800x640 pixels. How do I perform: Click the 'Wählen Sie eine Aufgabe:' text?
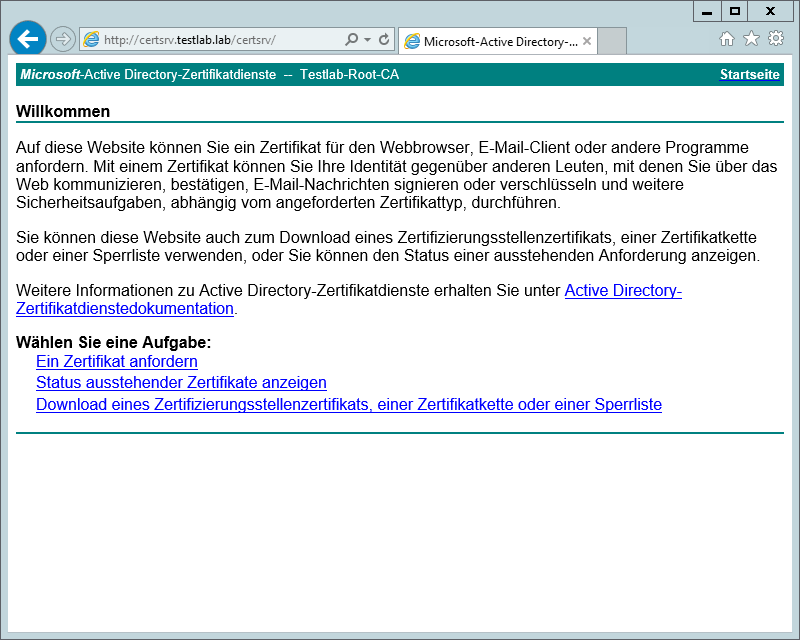click(x=113, y=342)
